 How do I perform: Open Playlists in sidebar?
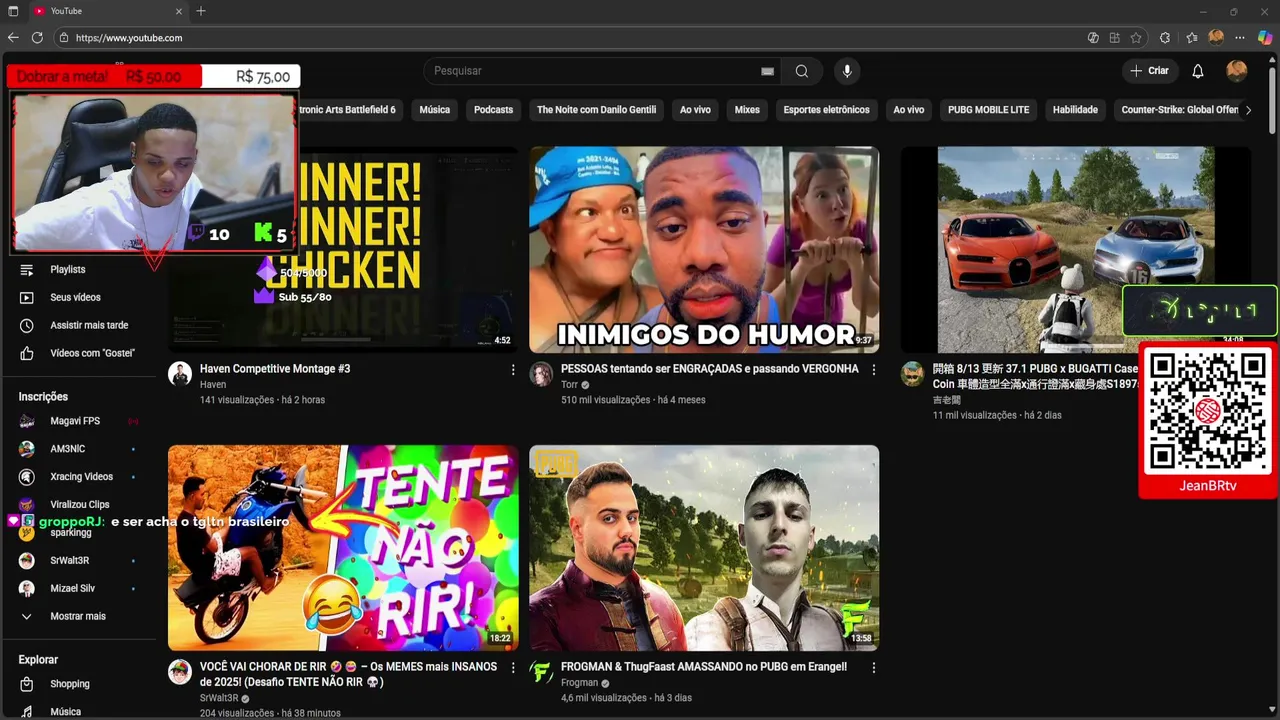coord(68,269)
